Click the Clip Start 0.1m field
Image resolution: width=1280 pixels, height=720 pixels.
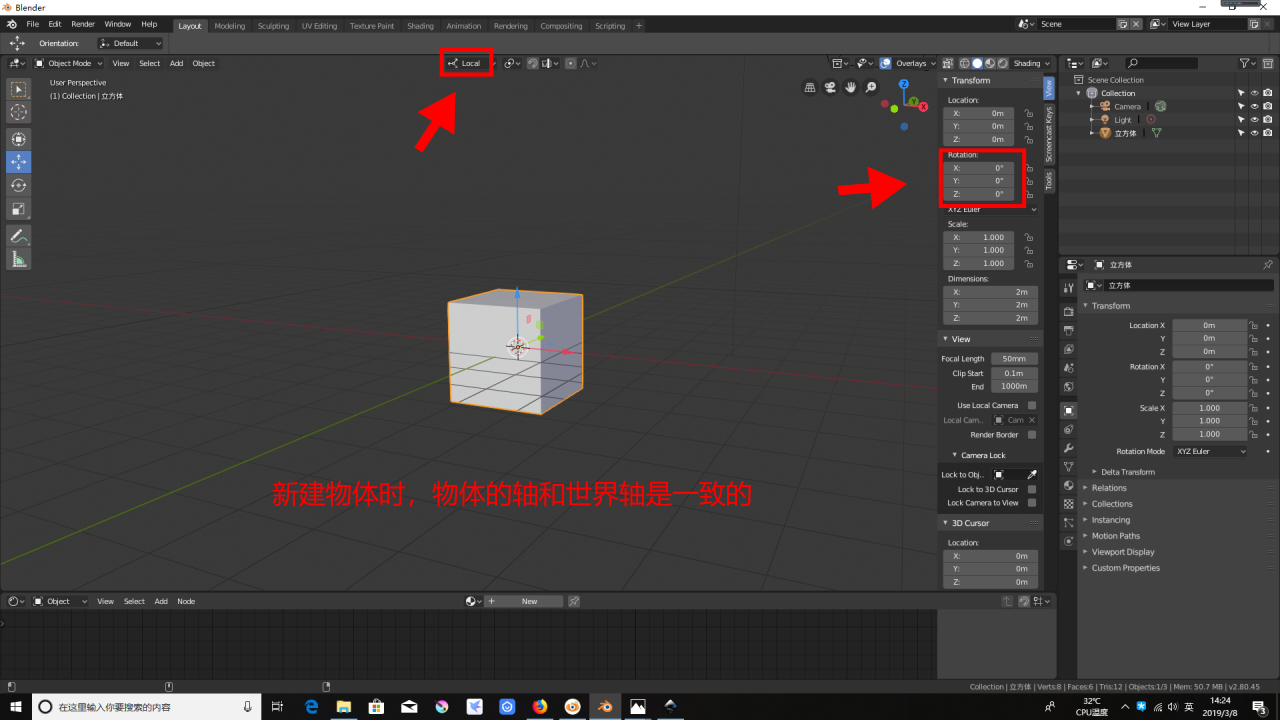click(1014, 373)
